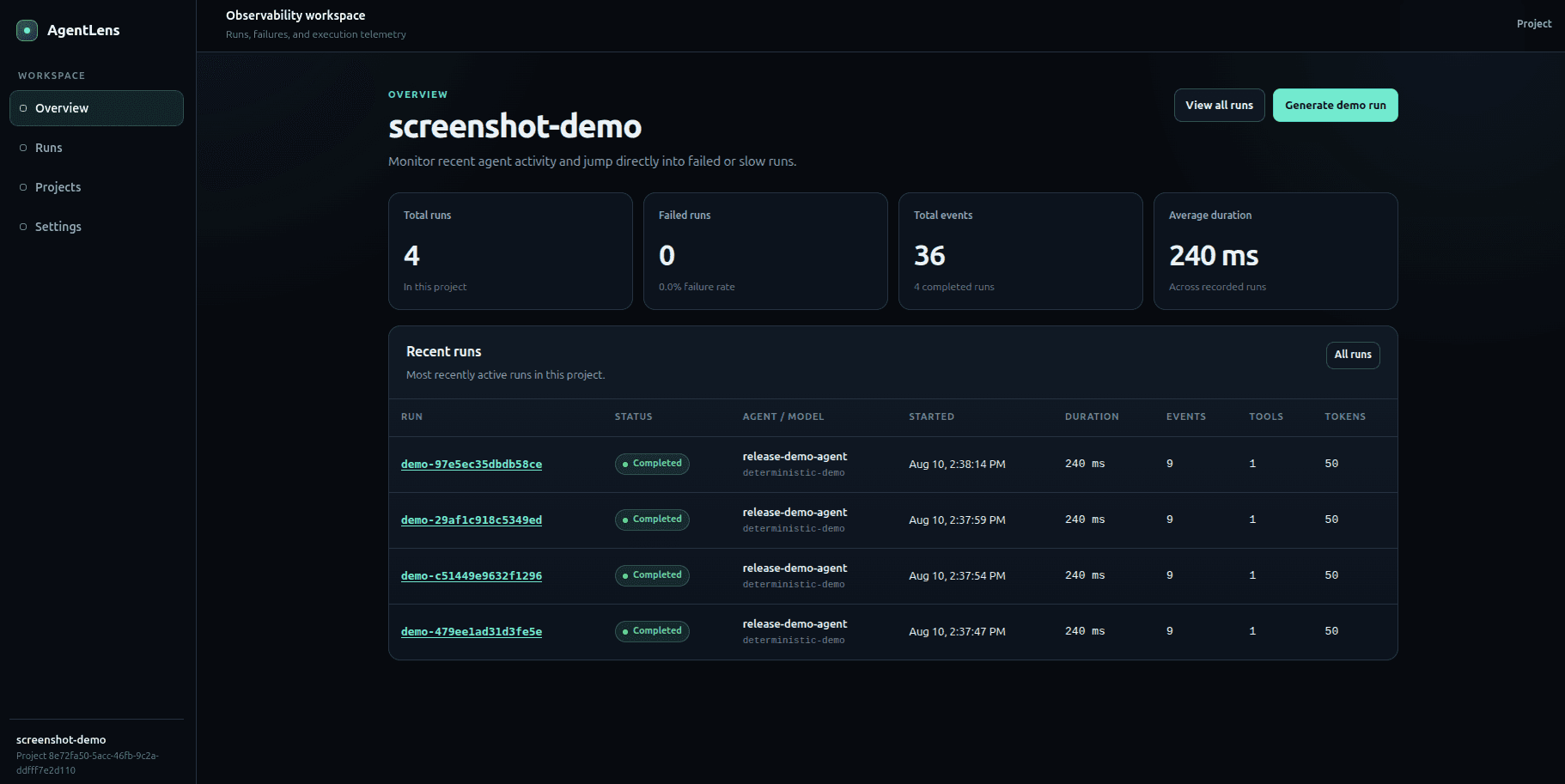Image resolution: width=1565 pixels, height=784 pixels.
Task: Click the EVENTS column header
Action: (1186, 416)
